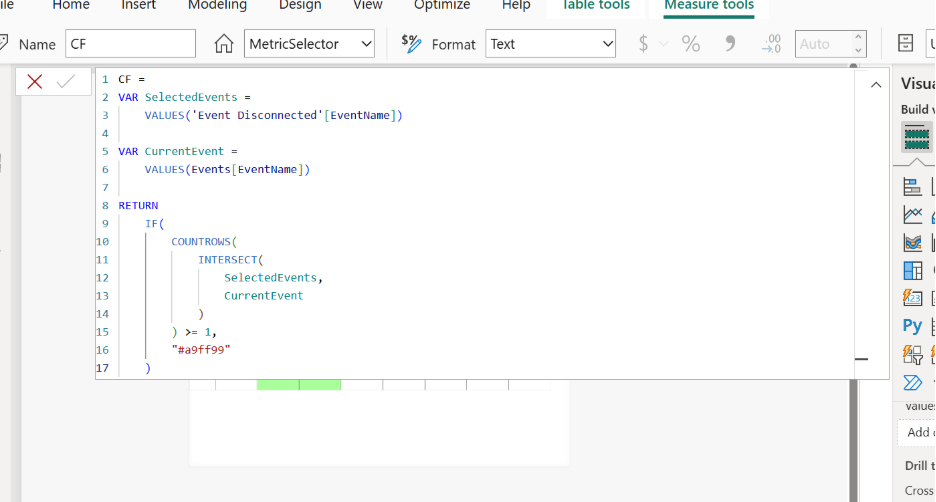Click 'SelectedEvents,' on line 12
The image size is (936, 502).
(x=273, y=278)
